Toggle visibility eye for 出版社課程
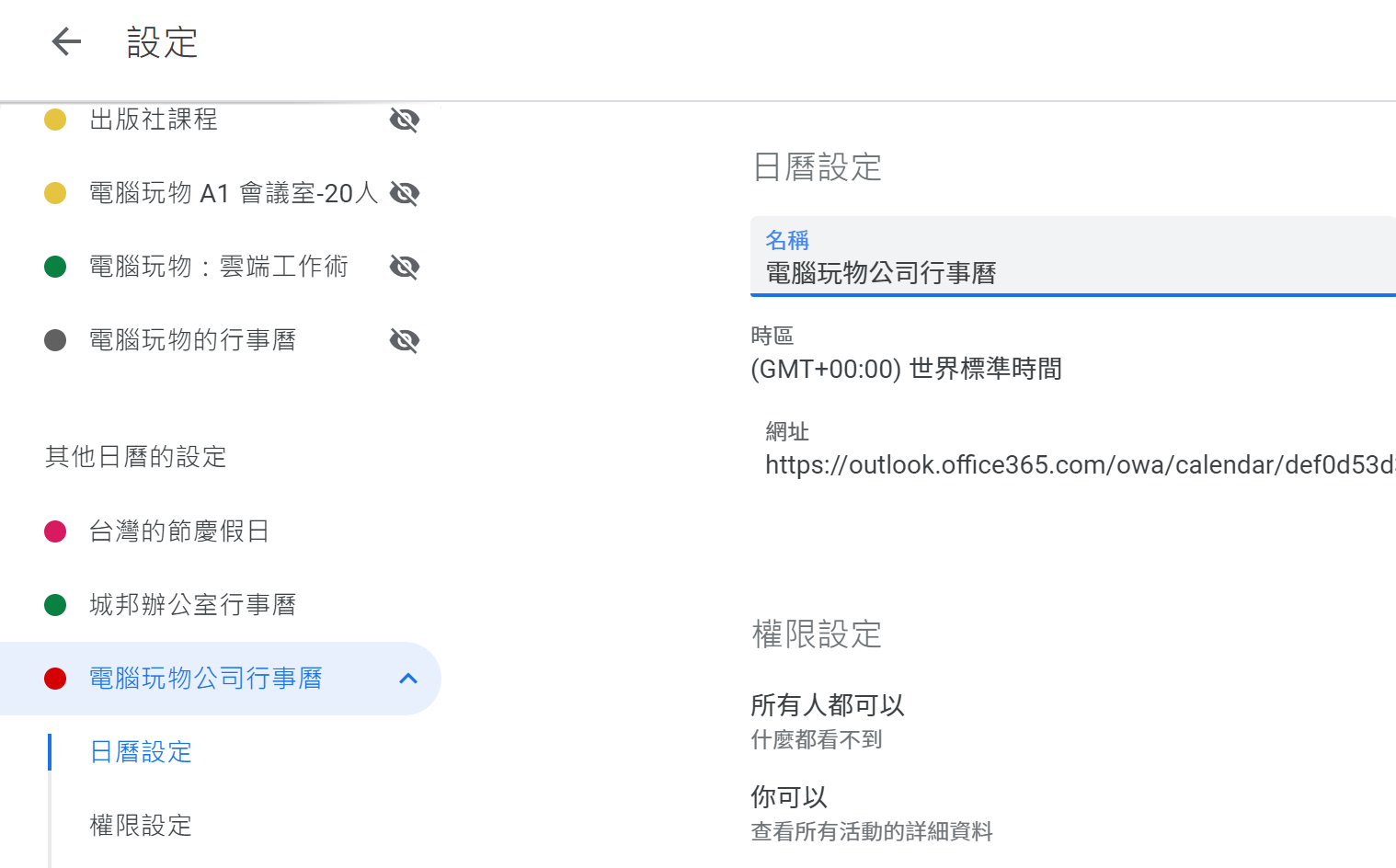The height and width of the screenshot is (868, 1396). [405, 120]
